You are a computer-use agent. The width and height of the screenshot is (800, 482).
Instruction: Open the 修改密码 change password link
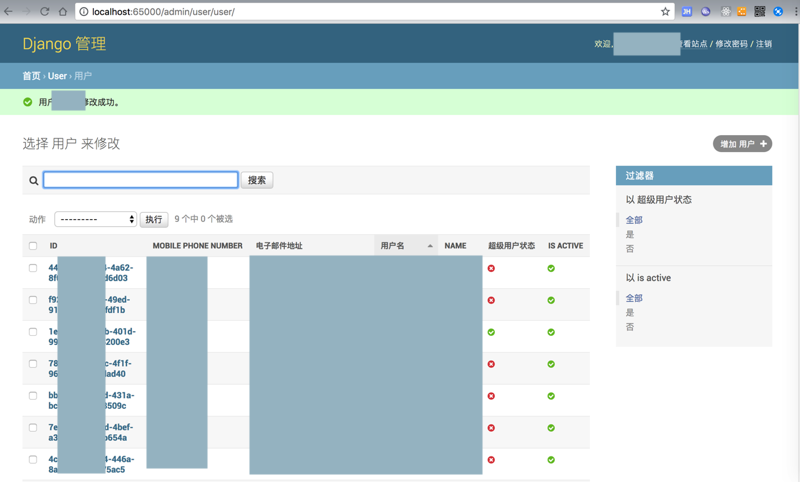(731, 44)
